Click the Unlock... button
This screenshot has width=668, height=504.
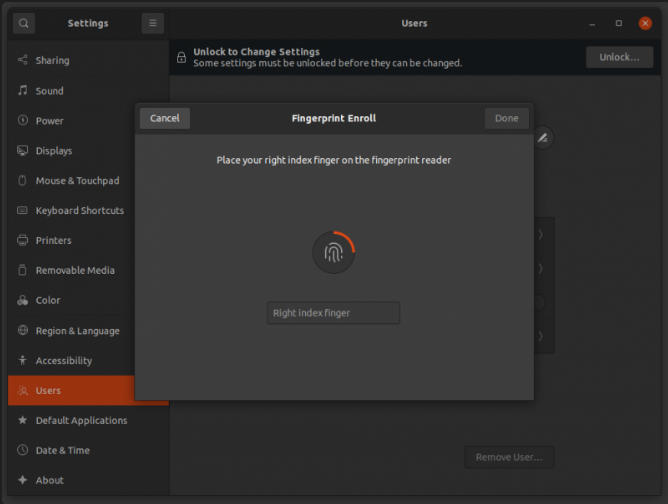click(619, 57)
